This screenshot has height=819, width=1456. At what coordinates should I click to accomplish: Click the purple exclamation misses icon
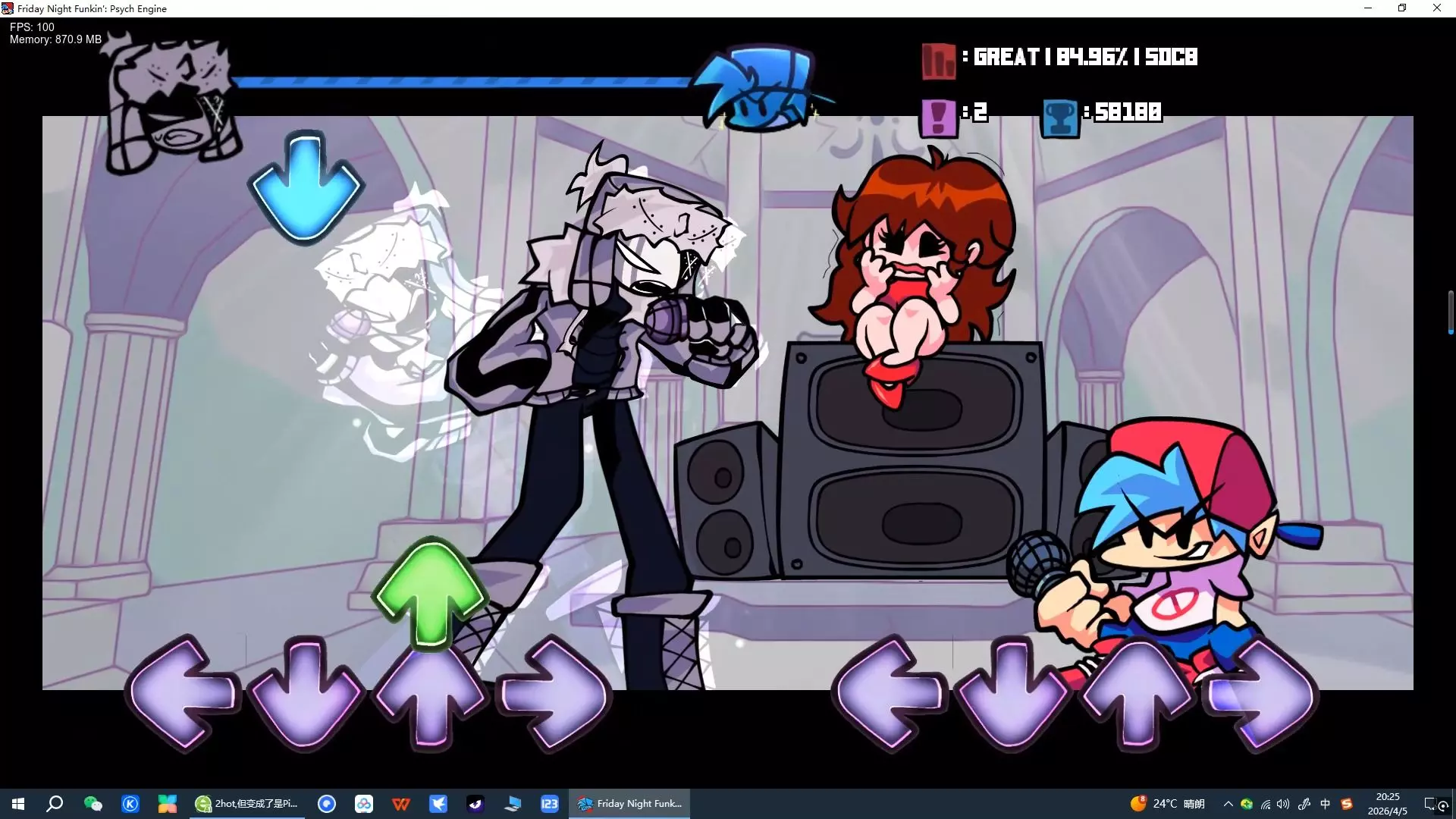click(x=938, y=116)
